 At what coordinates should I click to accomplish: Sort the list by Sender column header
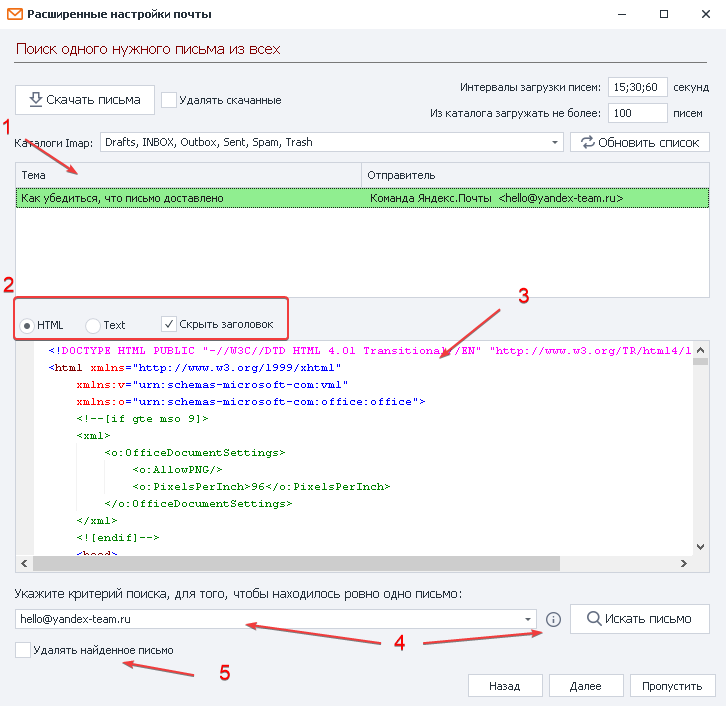click(535, 175)
